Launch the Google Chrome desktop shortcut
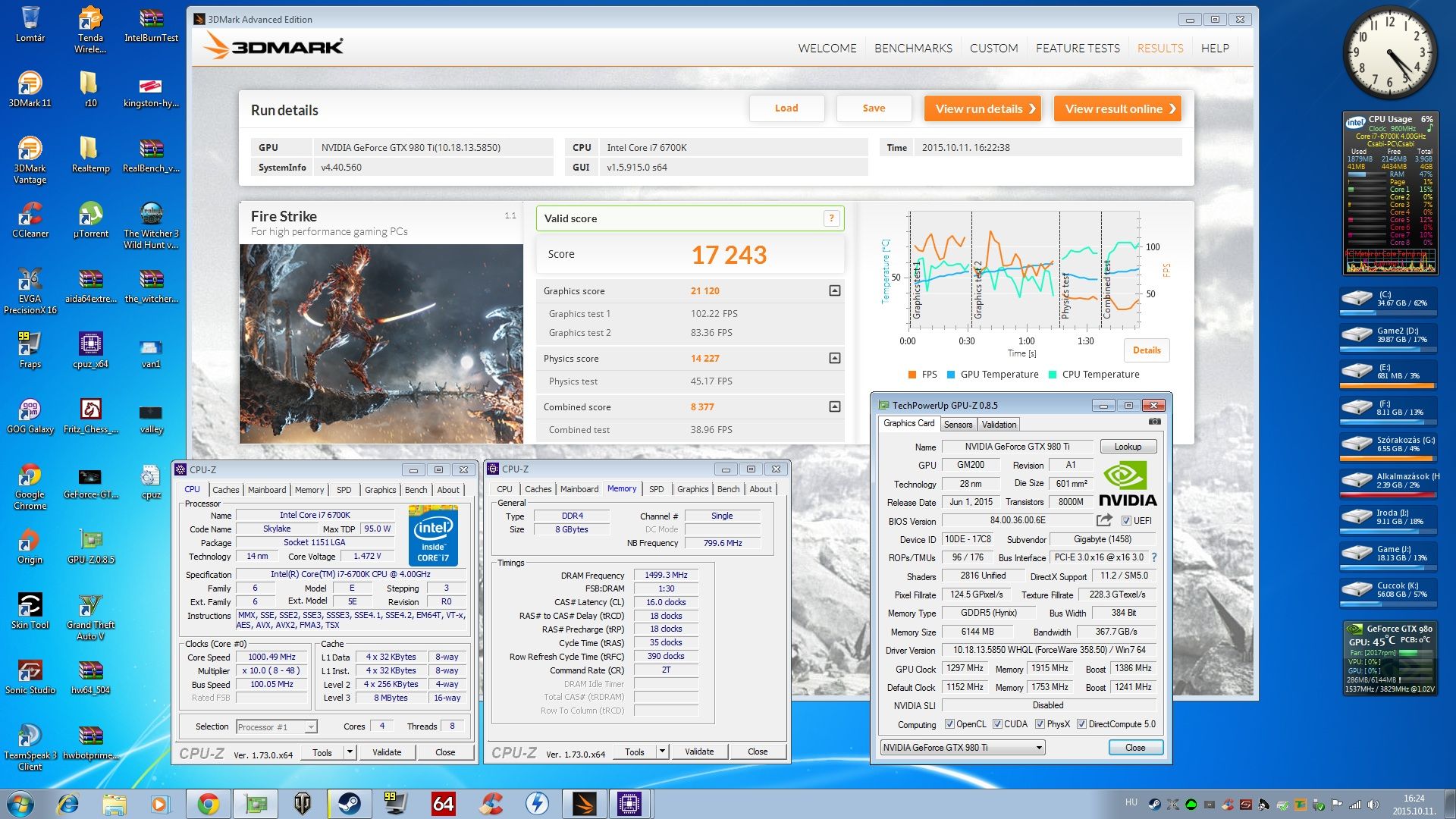 (x=30, y=486)
